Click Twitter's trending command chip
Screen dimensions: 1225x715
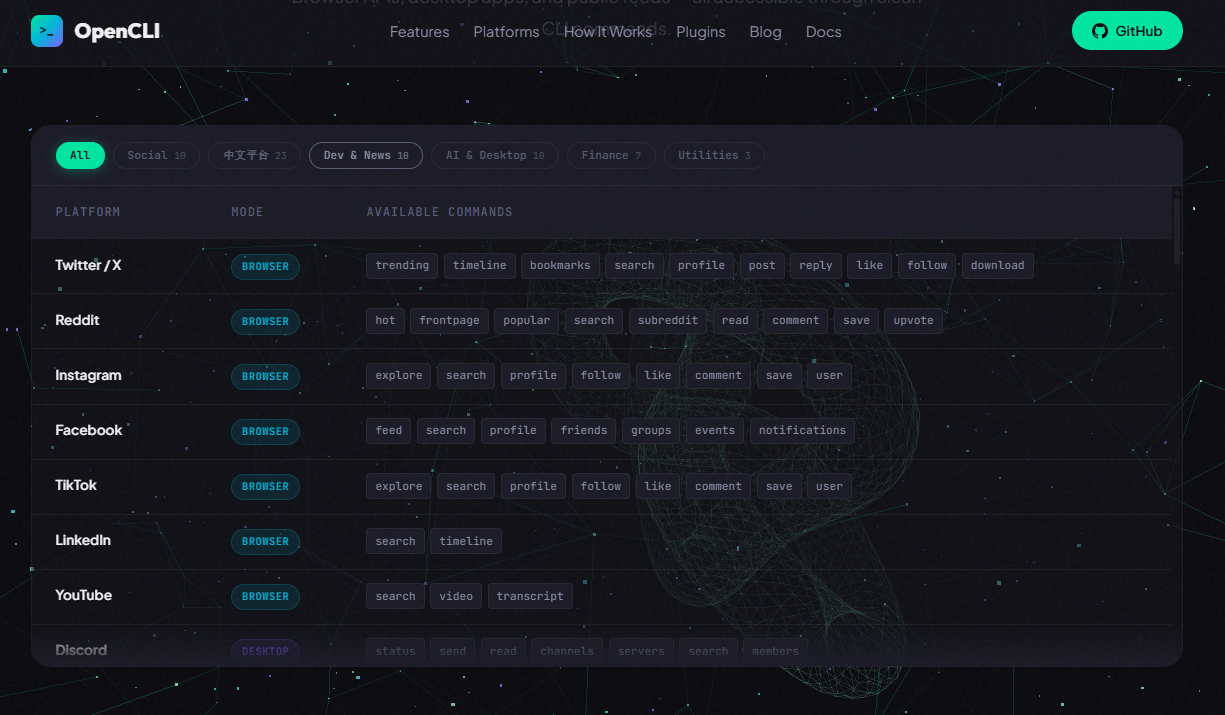pos(402,265)
